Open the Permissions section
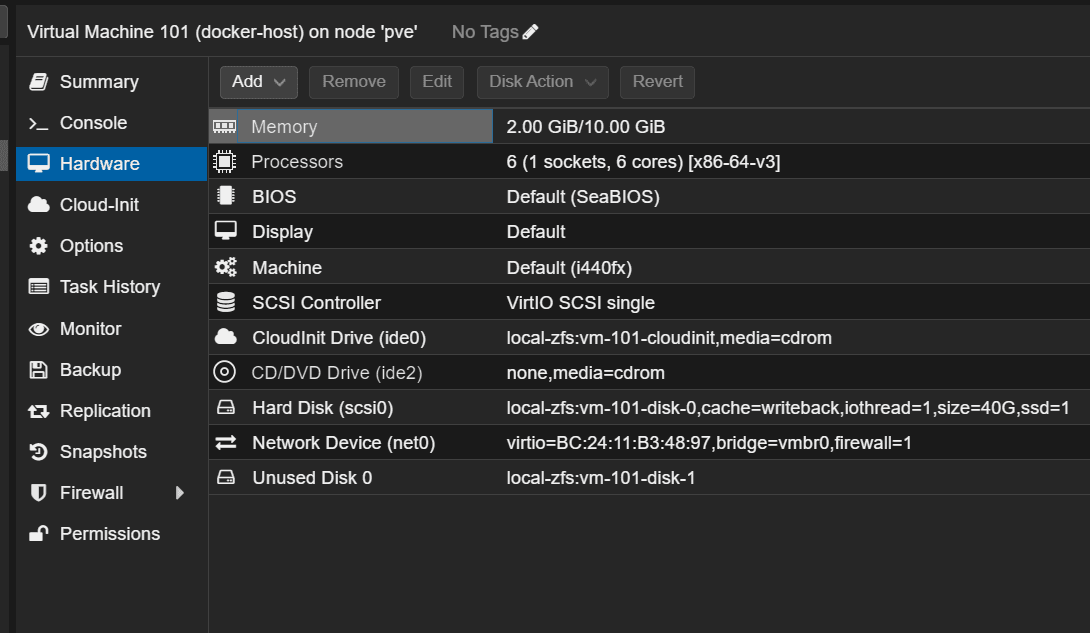 click(x=110, y=534)
